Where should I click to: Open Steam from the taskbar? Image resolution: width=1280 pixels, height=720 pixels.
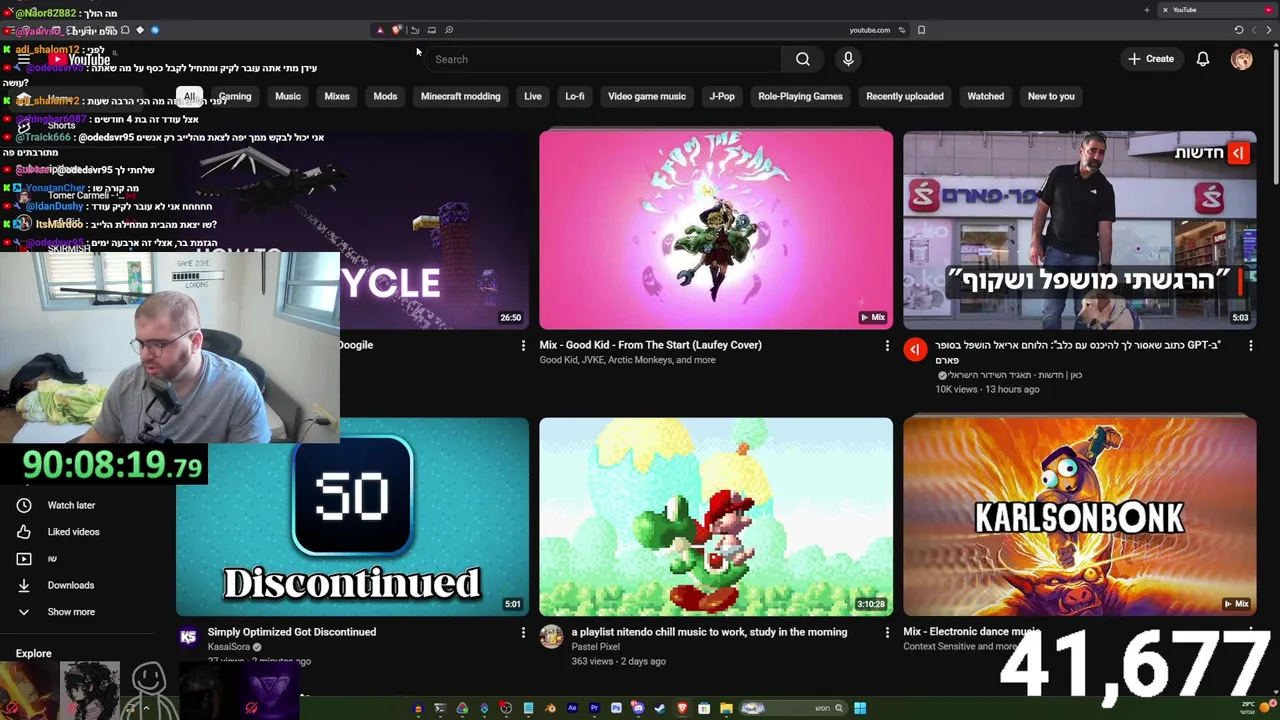[x=660, y=708]
